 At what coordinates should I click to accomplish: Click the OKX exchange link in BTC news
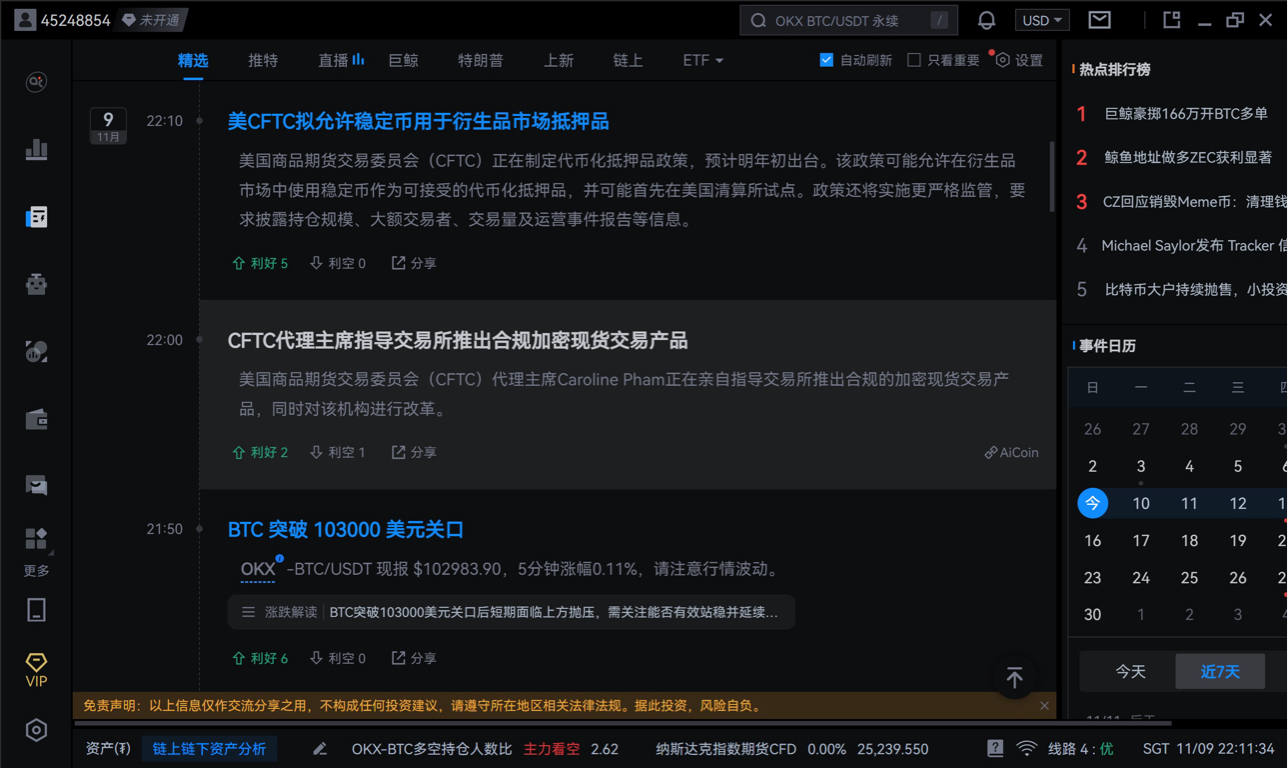click(x=258, y=569)
